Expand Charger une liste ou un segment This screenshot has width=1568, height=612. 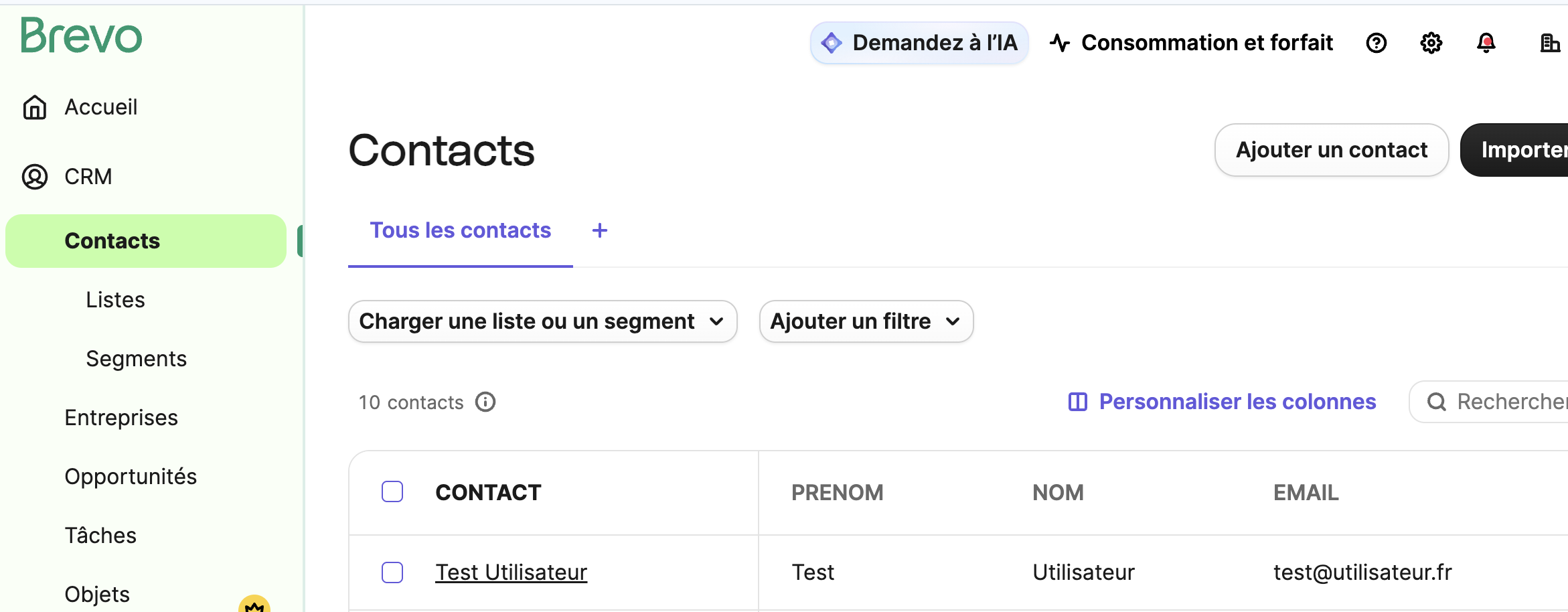542,321
